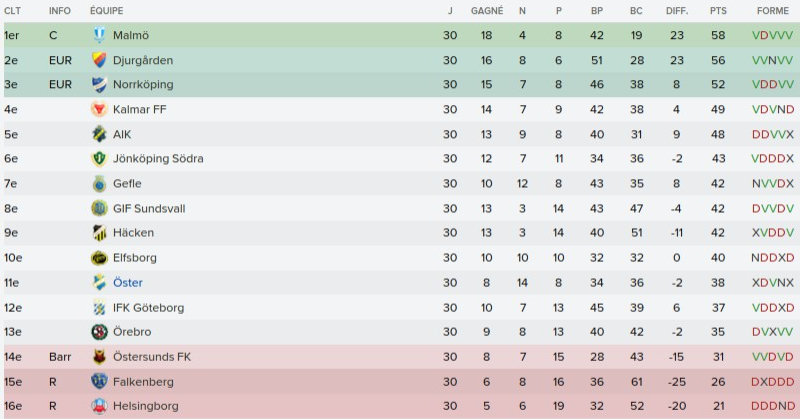Click the Kalmar FF club crest

99,109
